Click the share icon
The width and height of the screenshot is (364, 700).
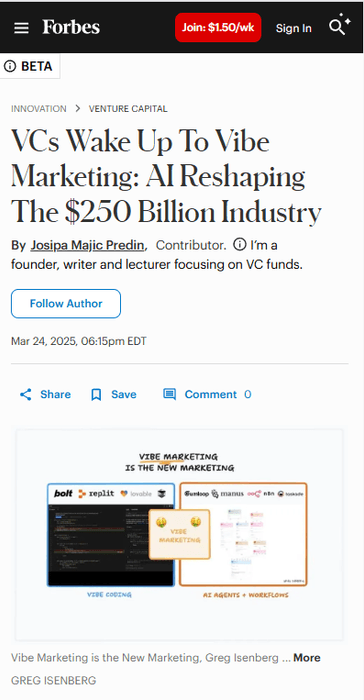(x=26, y=394)
